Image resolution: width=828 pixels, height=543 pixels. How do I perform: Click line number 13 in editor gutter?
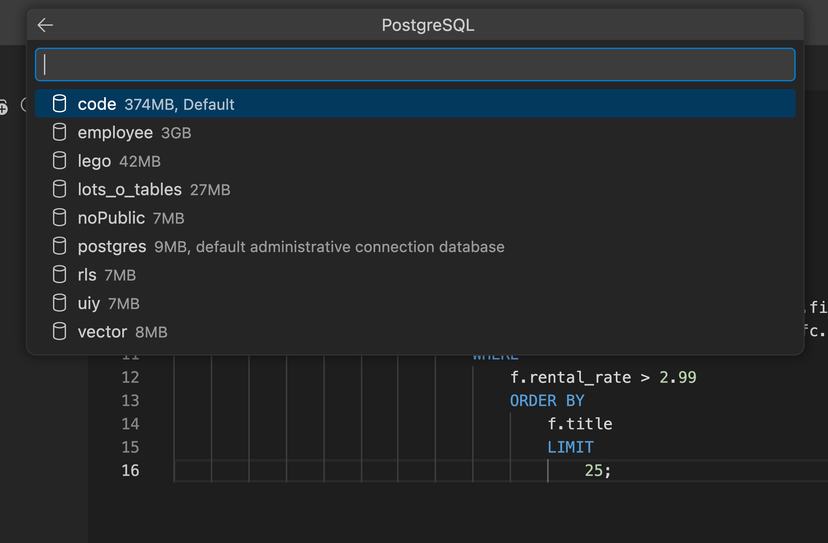tap(130, 400)
